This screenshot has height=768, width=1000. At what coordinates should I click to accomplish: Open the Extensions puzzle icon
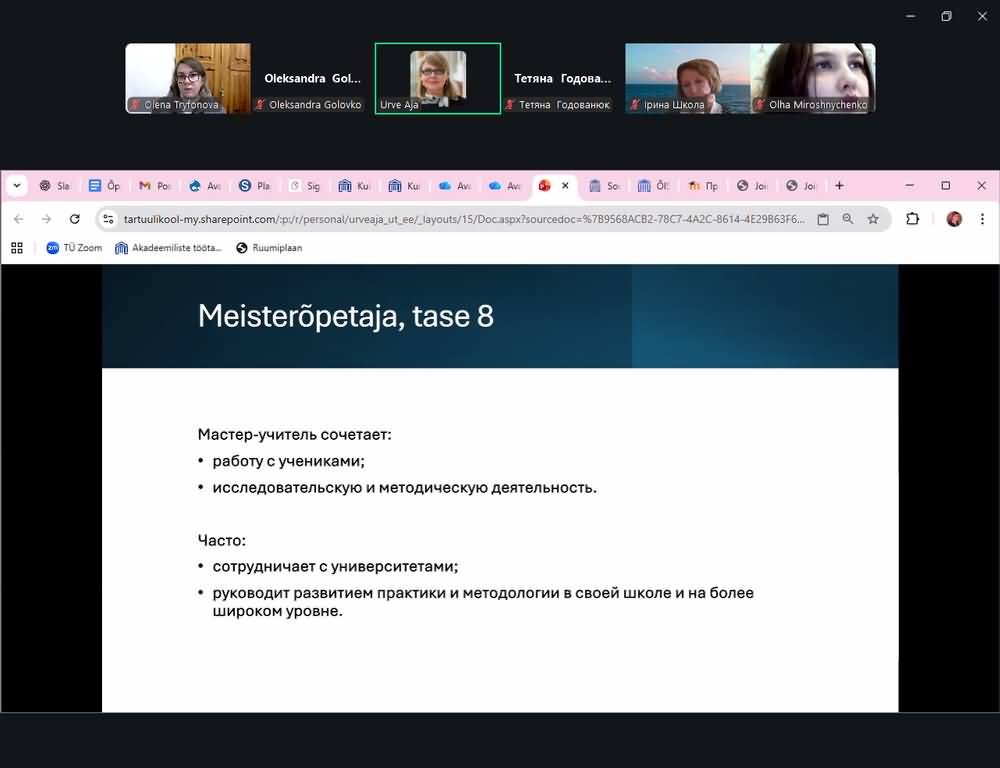(x=912, y=219)
